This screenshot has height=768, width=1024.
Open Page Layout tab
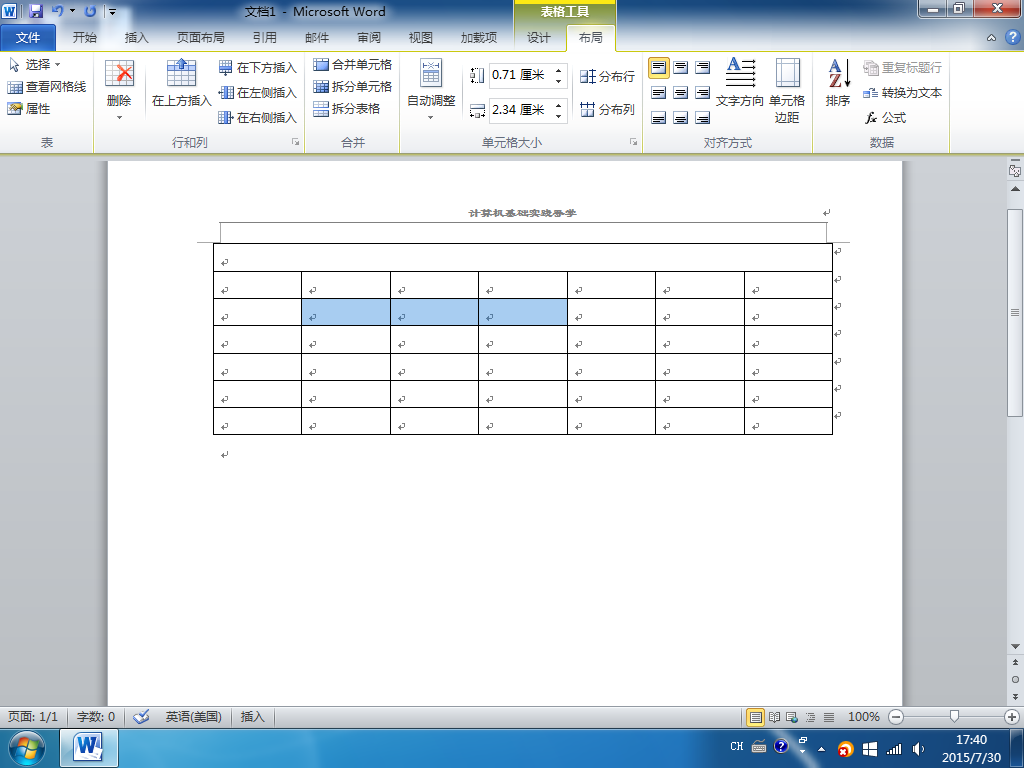200,37
